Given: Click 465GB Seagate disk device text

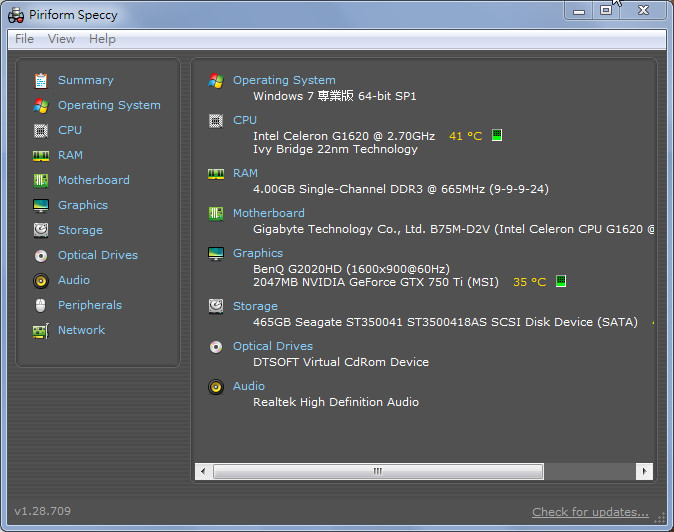Looking at the screenshot, I should [445, 322].
